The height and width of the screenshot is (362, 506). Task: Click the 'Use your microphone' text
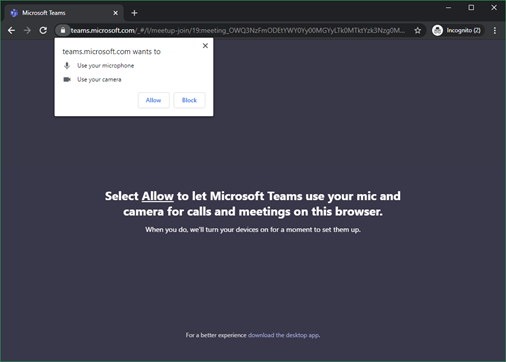[x=105, y=66]
